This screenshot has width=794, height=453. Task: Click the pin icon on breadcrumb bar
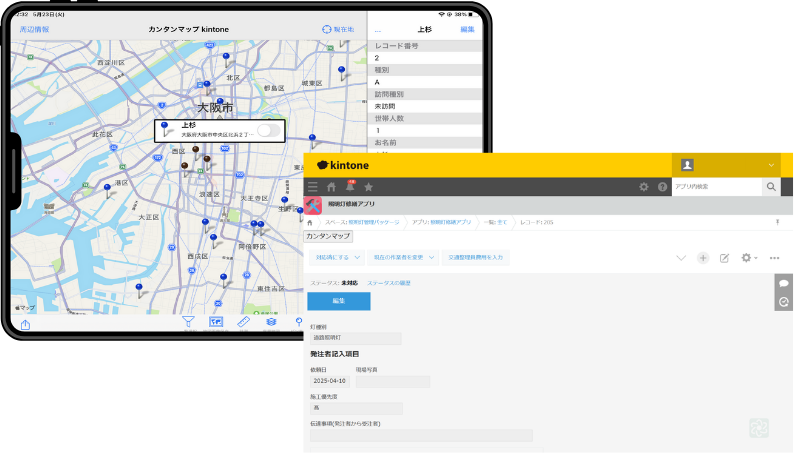(777, 222)
